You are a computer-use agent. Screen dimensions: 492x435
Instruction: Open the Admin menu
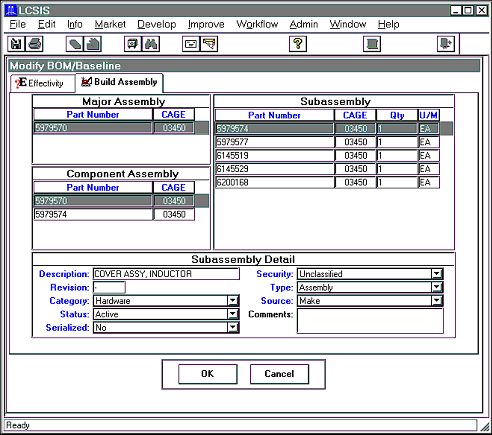pos(304,24)
